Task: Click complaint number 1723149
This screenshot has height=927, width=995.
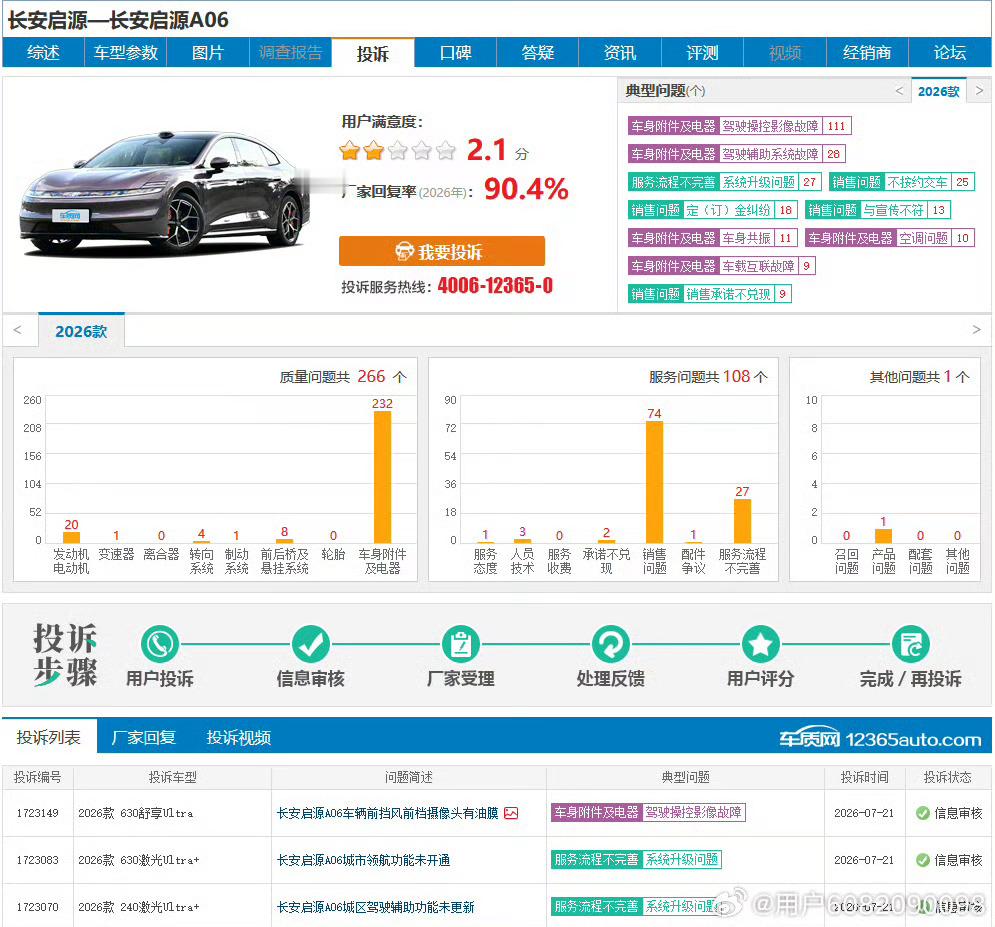Action: pos(37,813)
